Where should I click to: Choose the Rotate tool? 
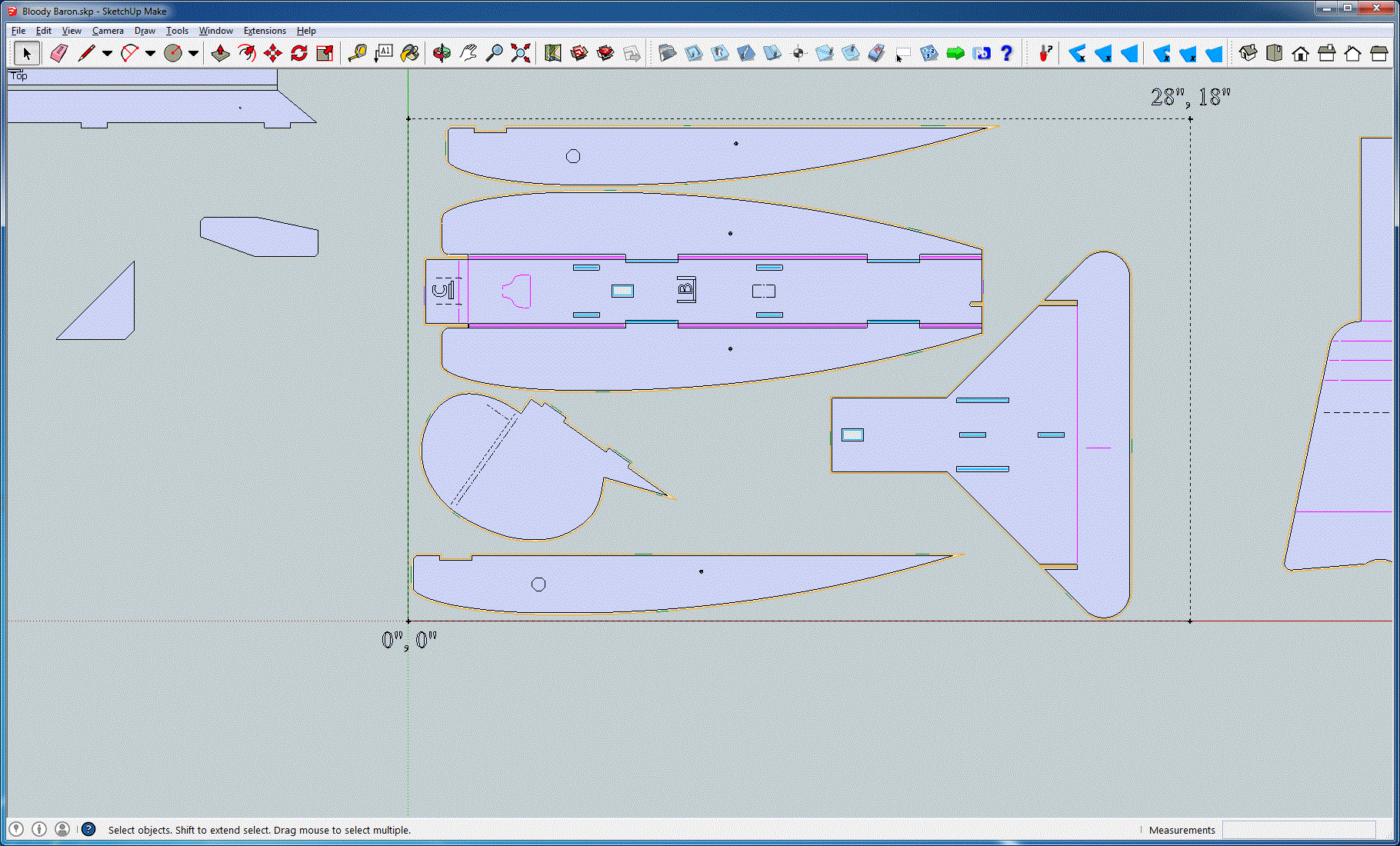[x=299, y=53]
